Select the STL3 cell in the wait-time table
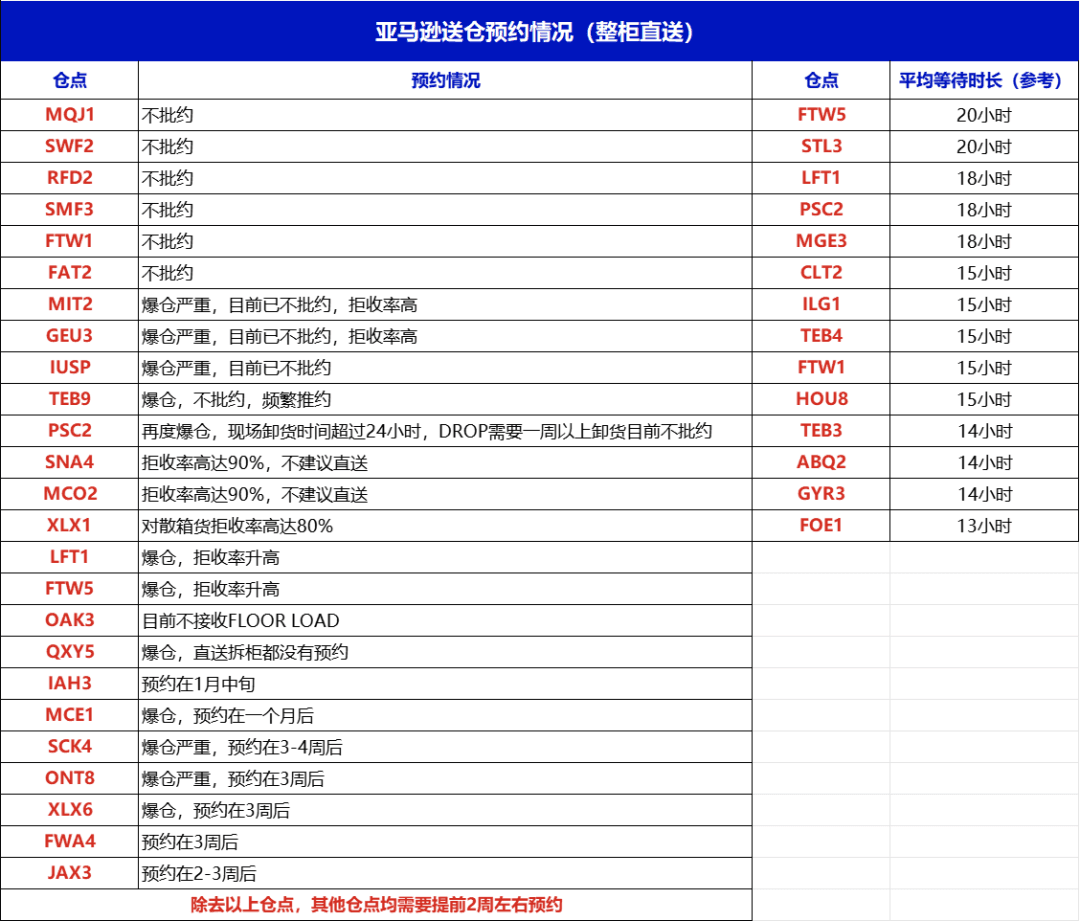 click(x=821, y=146)
